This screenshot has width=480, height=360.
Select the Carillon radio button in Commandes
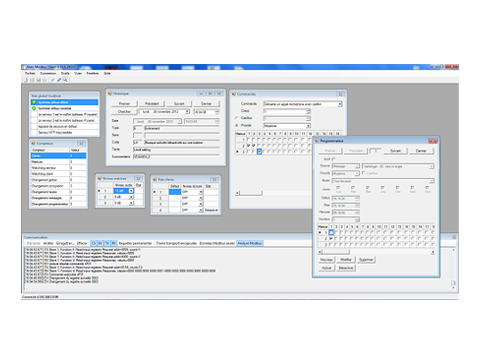click(x=237, y=118)
